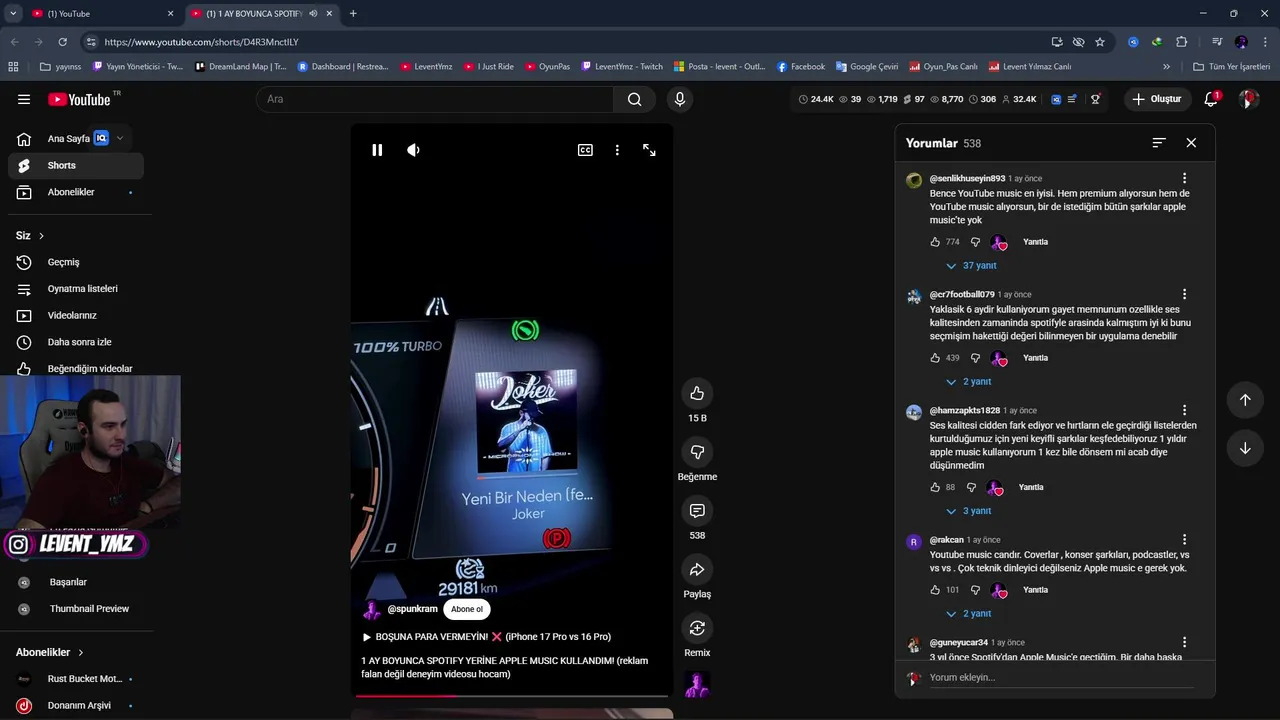Screen dimensions: 1280x720
Task: Dislike the Short (Beğenme)
Action: click(x=697, y=452)
